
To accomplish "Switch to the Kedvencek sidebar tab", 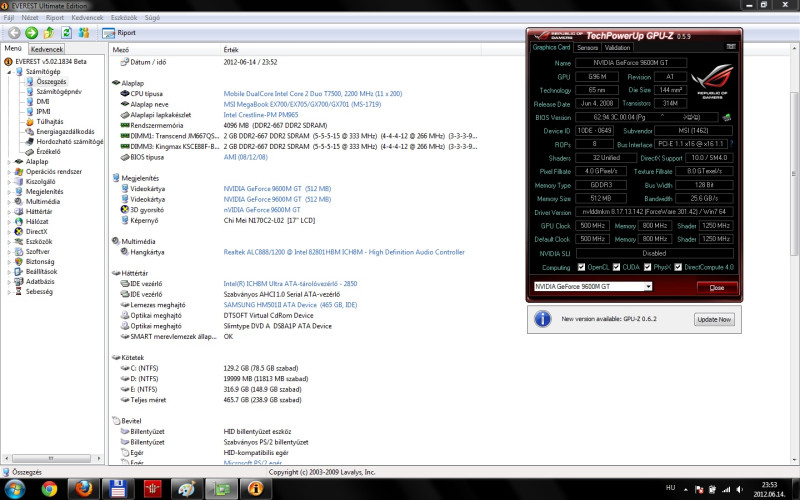I will pyautogui.click(x=46, y=49).
